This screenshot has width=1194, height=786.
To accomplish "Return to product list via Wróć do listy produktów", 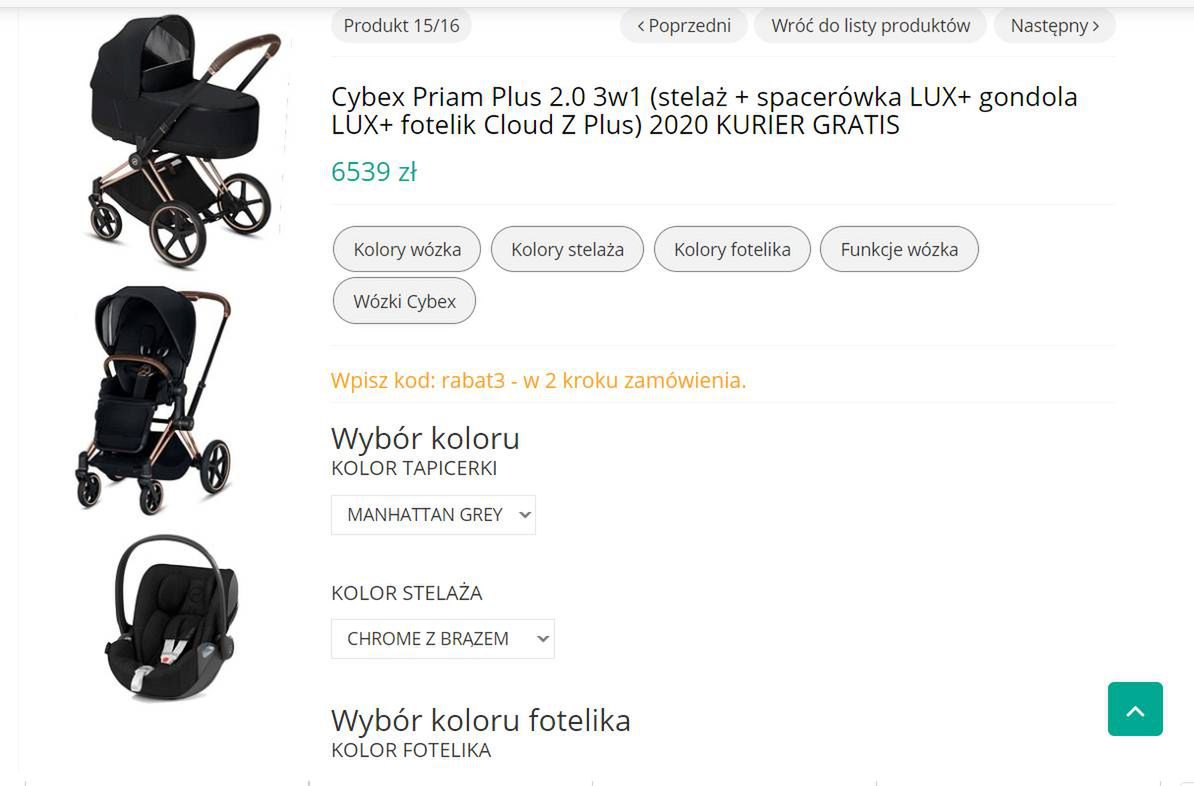I will (870, 26).
